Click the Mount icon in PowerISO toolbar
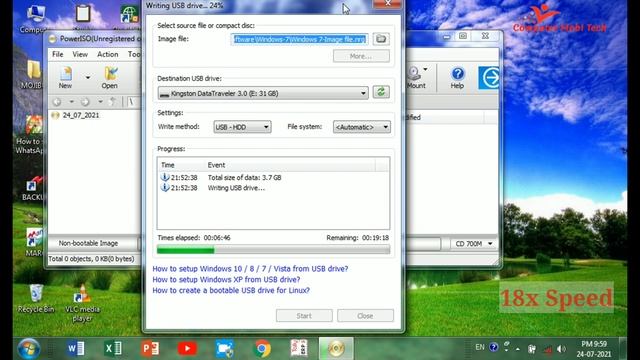640x360 pixels. (x=416, y=78)
